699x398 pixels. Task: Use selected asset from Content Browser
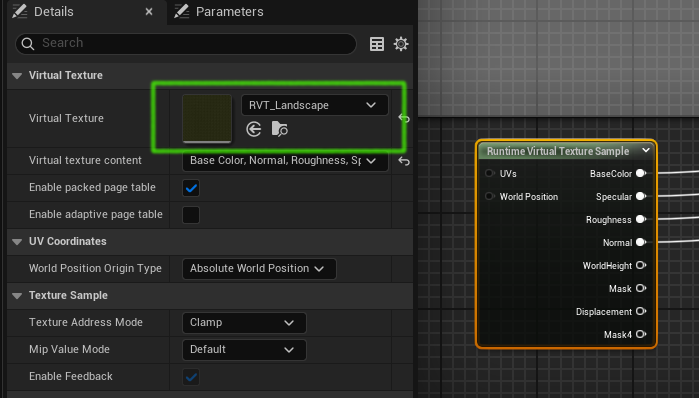[x=254, y=129]
